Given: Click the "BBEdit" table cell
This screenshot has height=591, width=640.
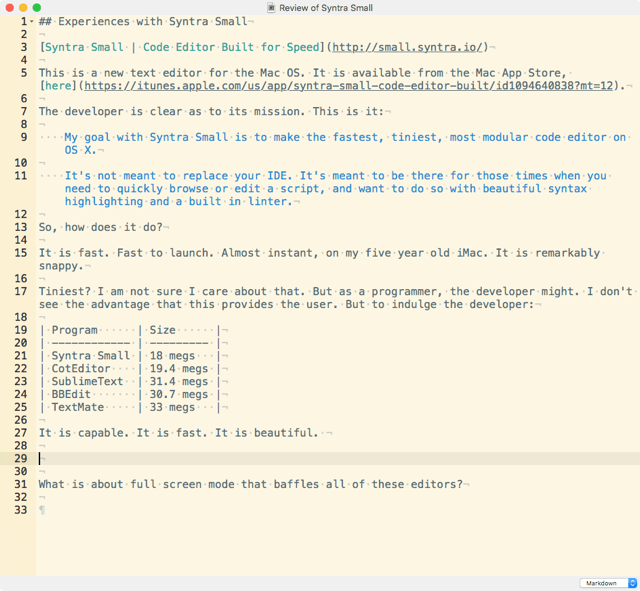Looking at the screenshot, I should coord(71,394).
